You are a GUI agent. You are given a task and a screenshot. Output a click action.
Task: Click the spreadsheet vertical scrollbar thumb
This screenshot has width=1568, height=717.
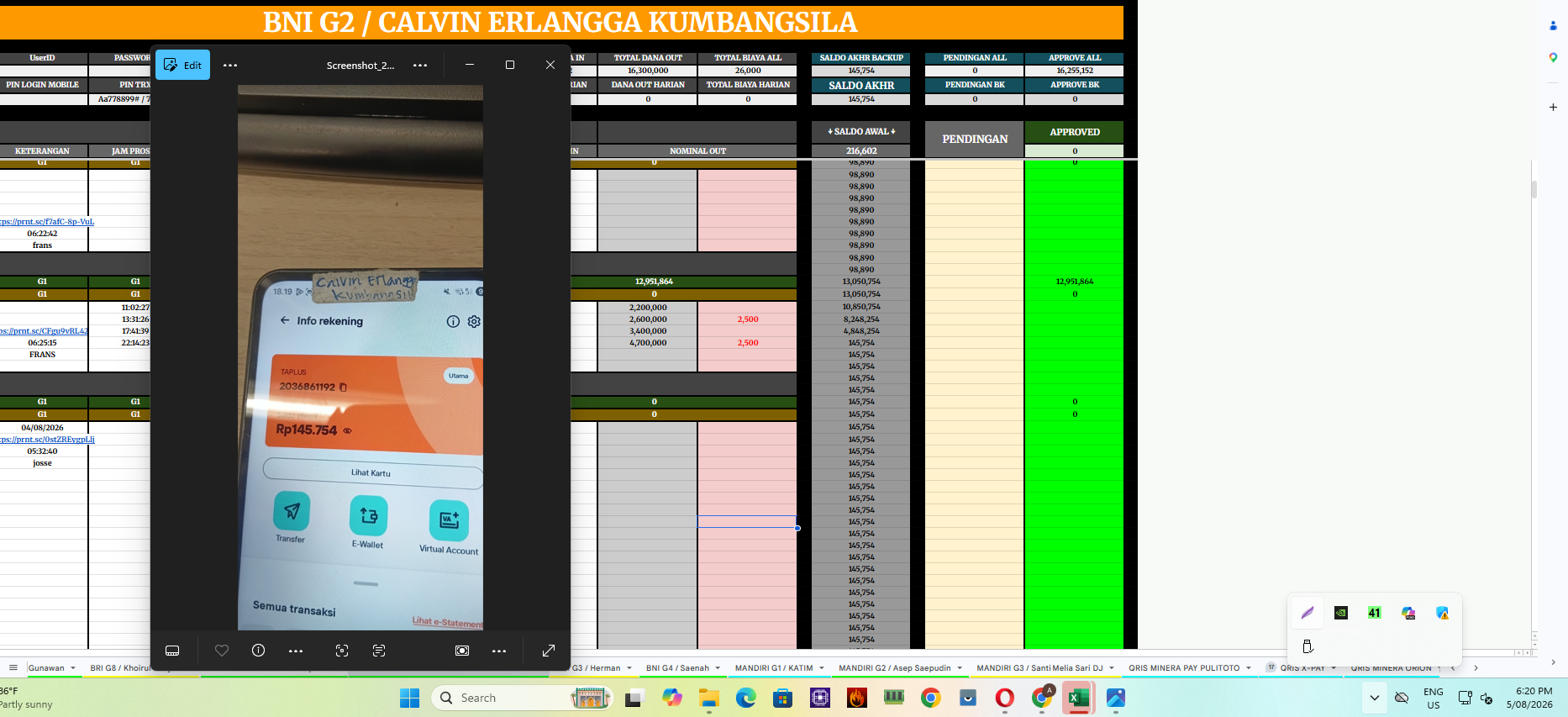[1534, 189]
